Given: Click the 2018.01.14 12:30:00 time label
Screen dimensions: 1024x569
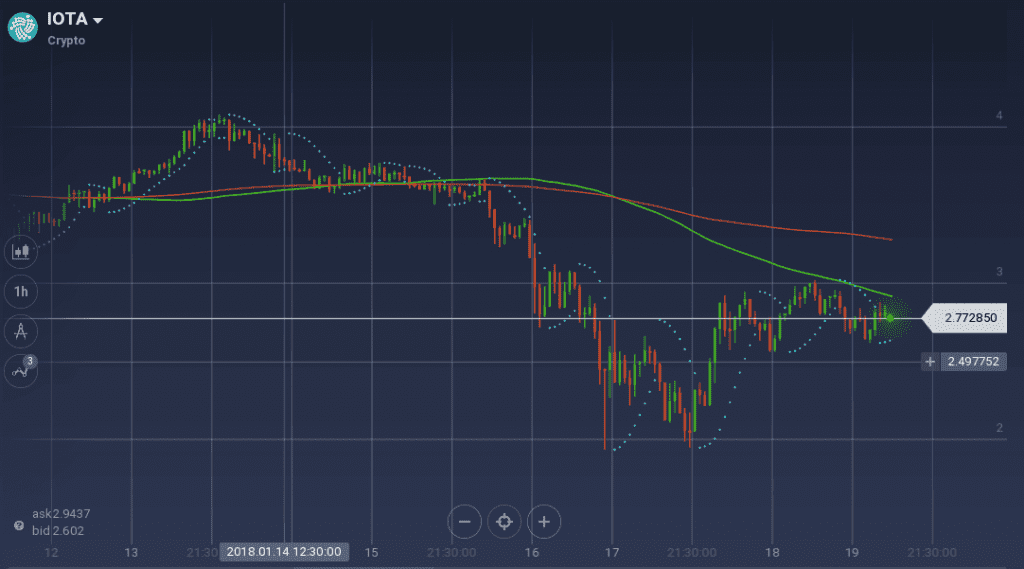Looking at the screenshot, I should point(284,552).
